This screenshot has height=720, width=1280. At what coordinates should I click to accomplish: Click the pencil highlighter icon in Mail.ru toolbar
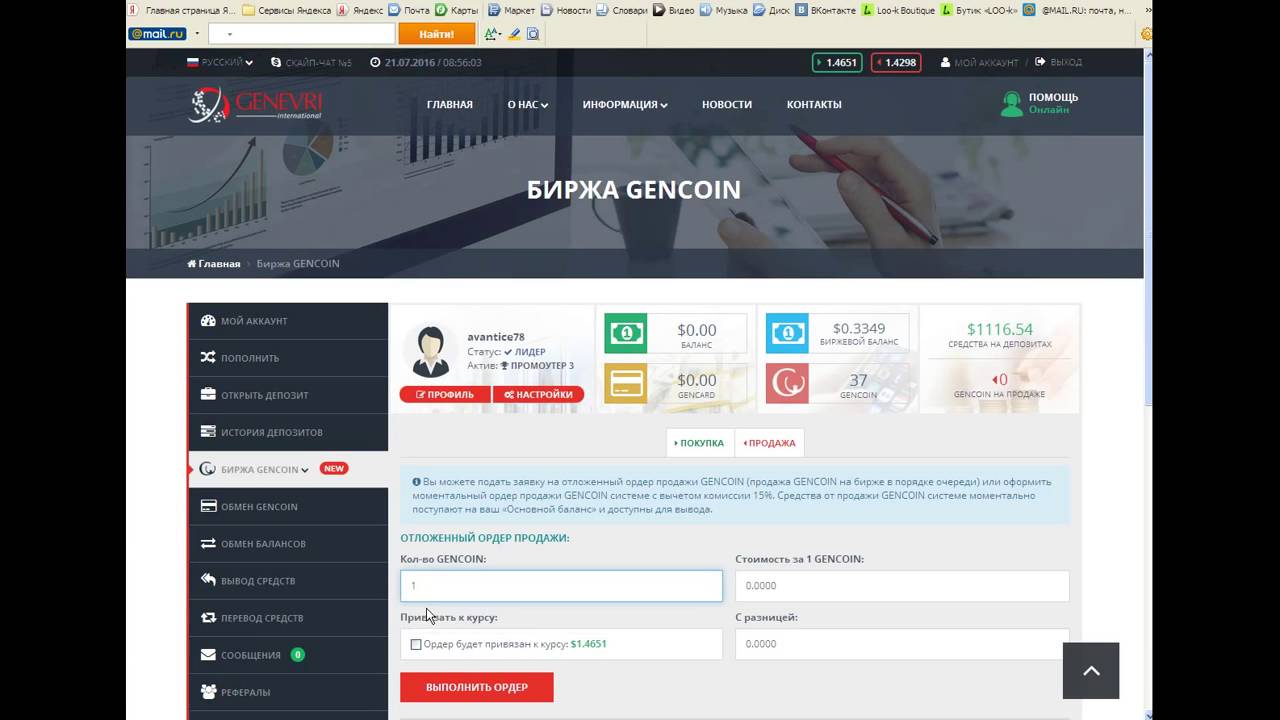(x=514, y=34)
